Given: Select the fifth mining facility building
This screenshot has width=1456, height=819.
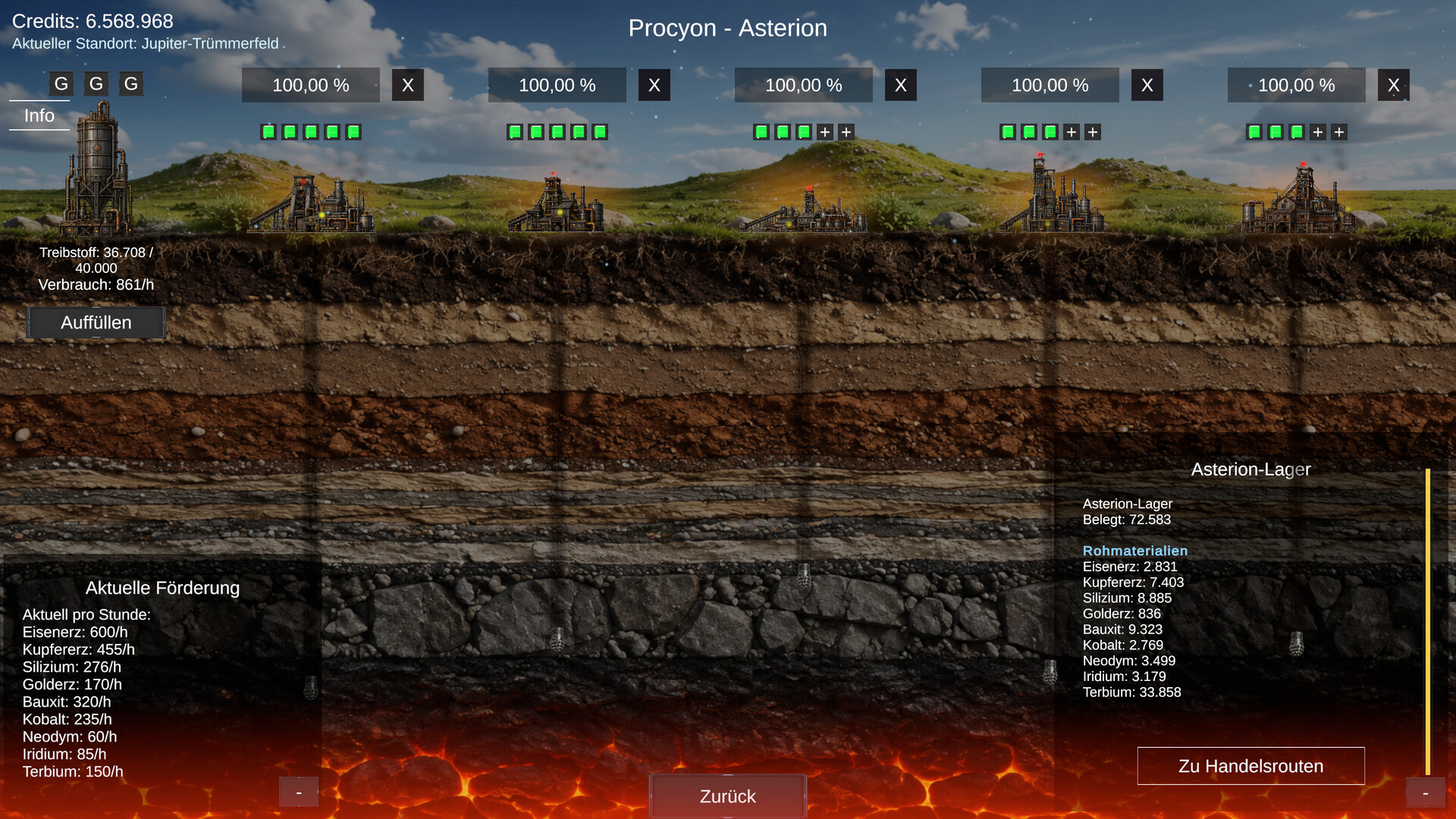Looking at the screenshot, I should 1298,199.
